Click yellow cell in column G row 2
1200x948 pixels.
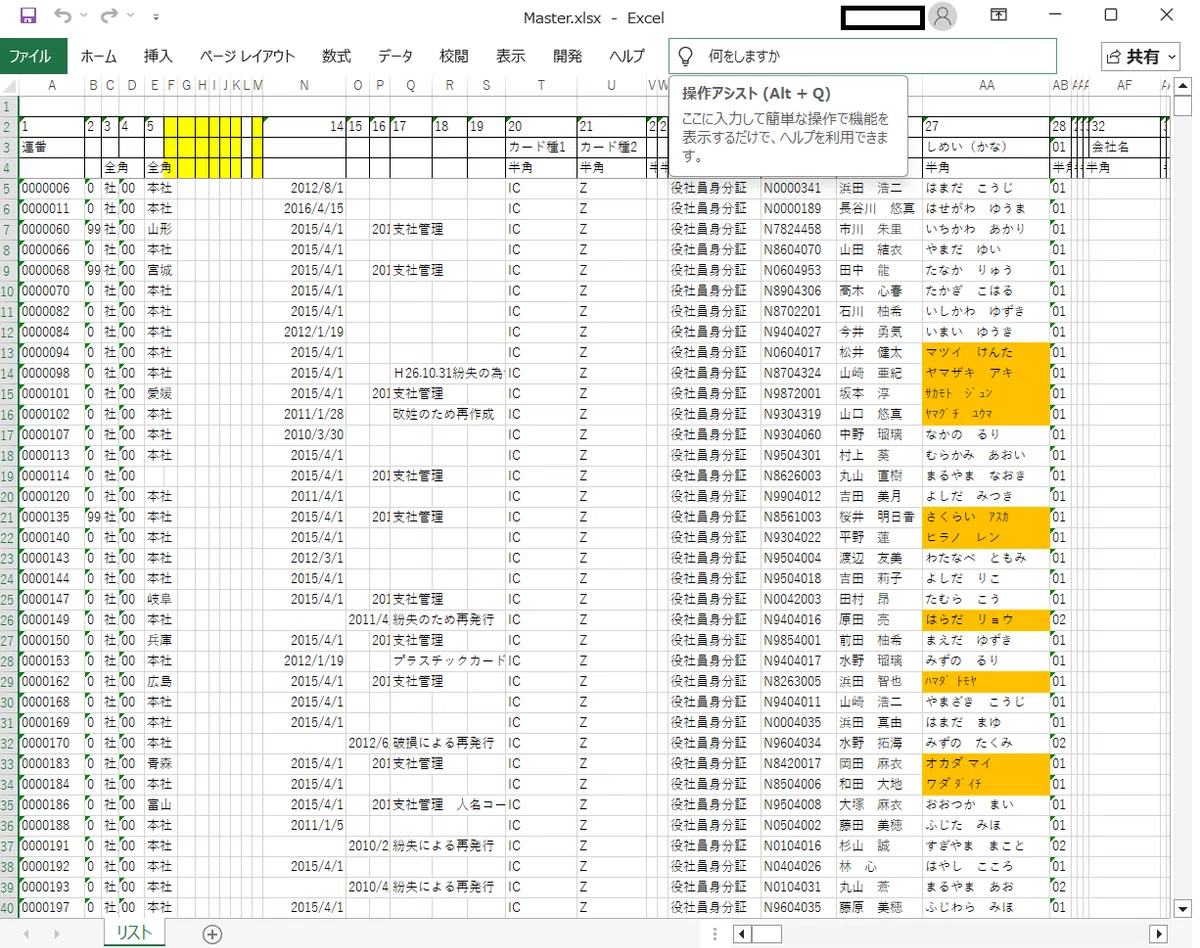tap(186, 126)
